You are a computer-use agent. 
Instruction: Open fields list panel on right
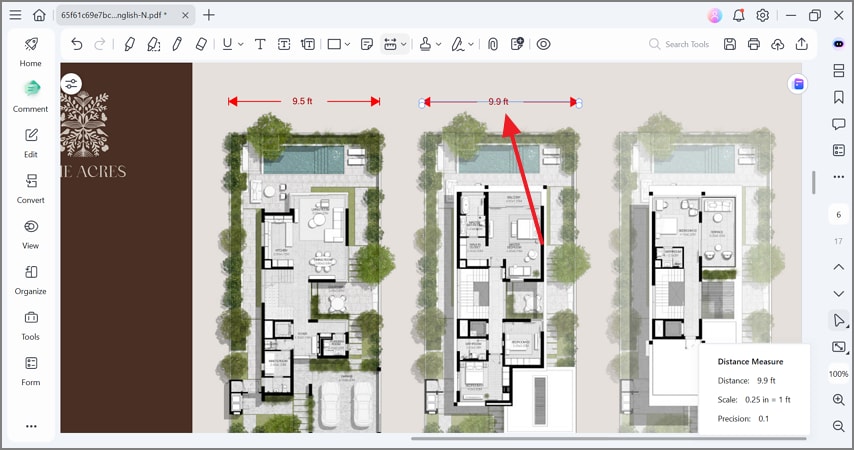pos(839,150)
